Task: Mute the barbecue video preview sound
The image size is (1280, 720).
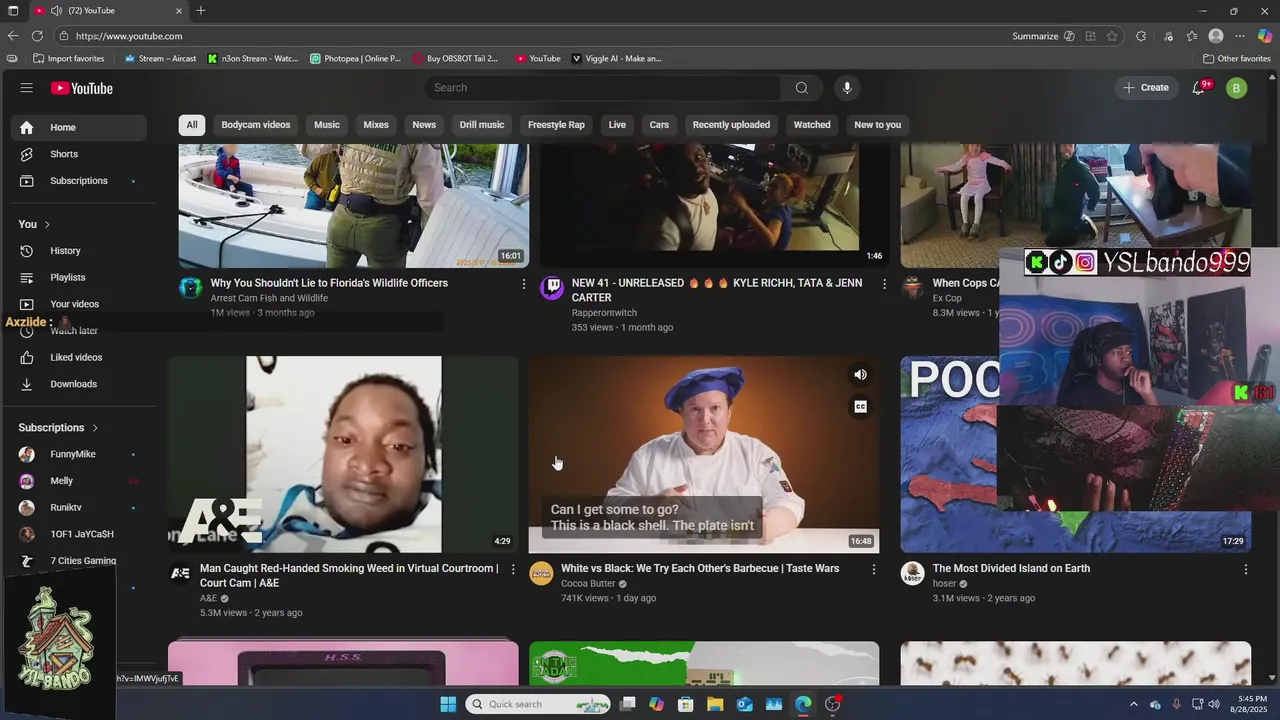Action: coord(860,375)
